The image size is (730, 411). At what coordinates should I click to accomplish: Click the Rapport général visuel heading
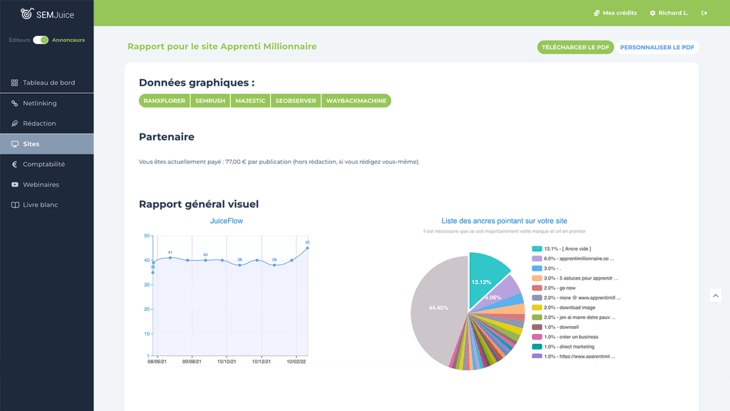coord(199,204)
